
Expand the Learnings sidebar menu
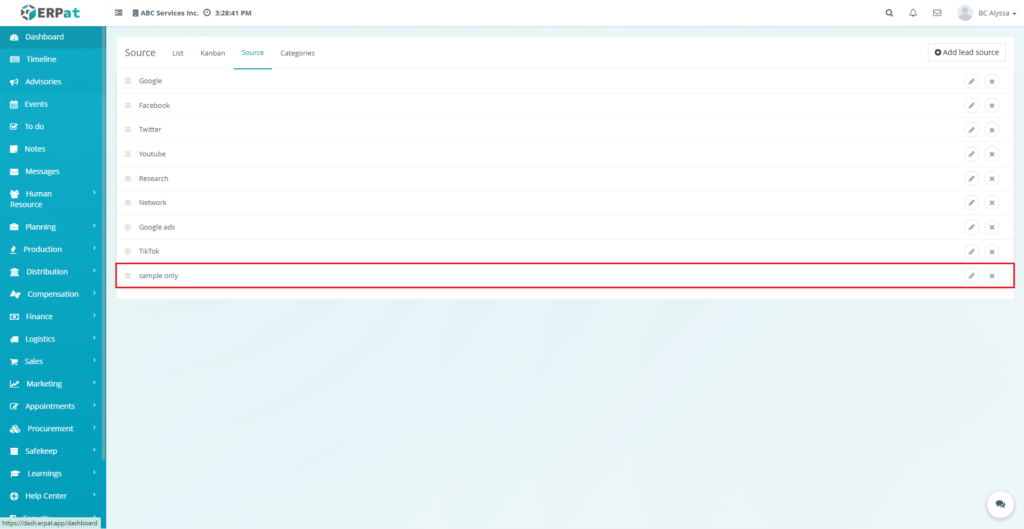click(x=53, y=473)
